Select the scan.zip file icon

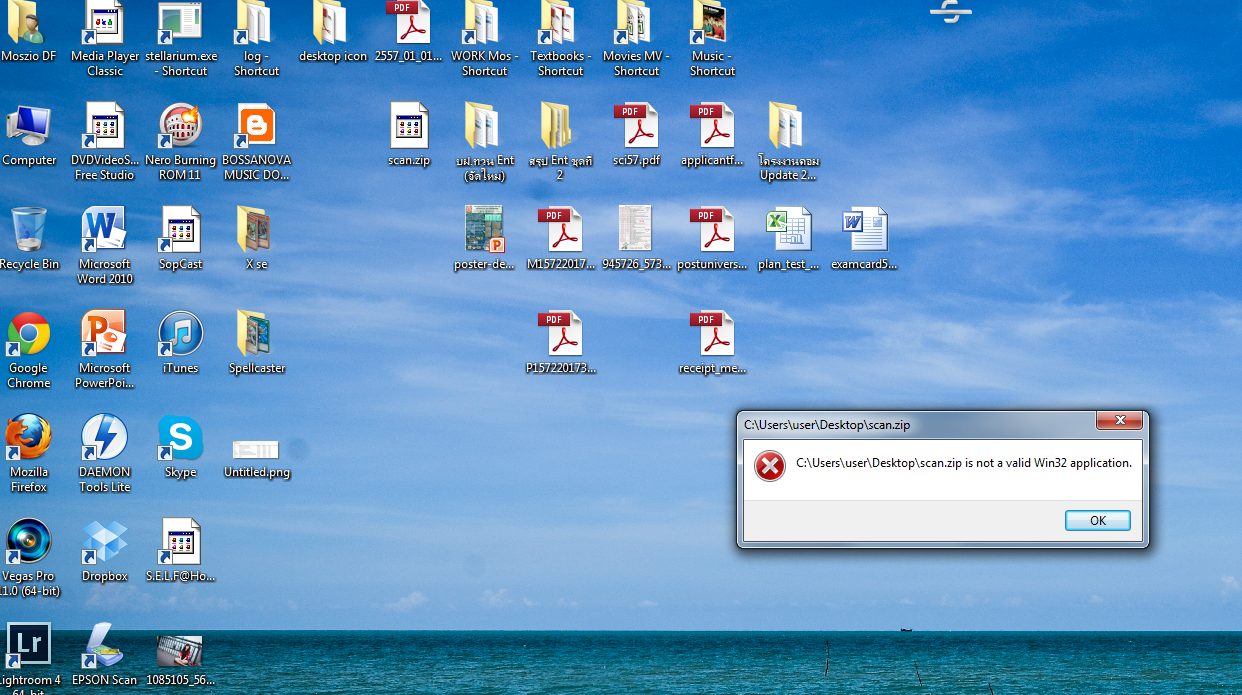coord(409,126)
